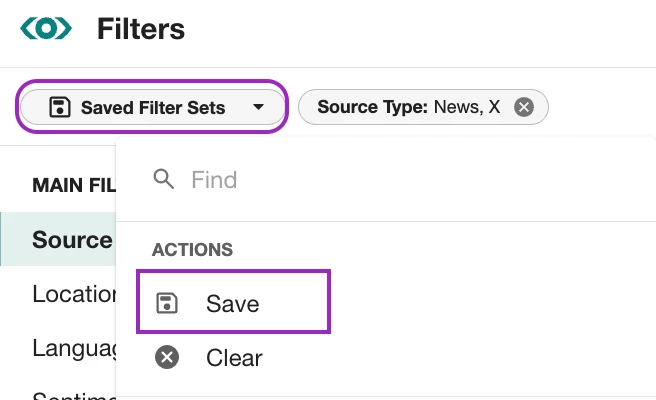Open the Language filter category
Screen dimensions: 656x400
[x=75, y=348]
